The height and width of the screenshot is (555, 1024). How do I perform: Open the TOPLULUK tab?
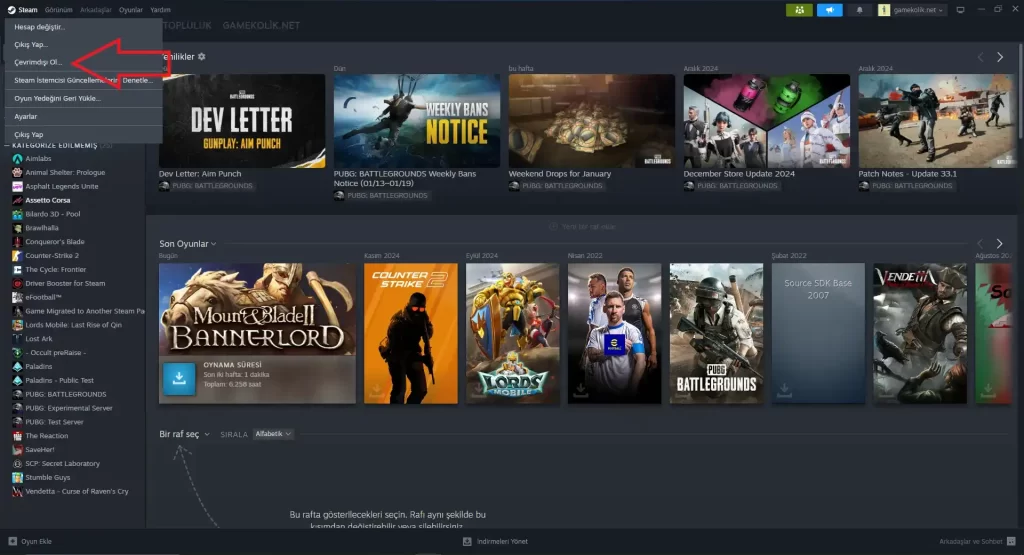[x=187, y=25]
